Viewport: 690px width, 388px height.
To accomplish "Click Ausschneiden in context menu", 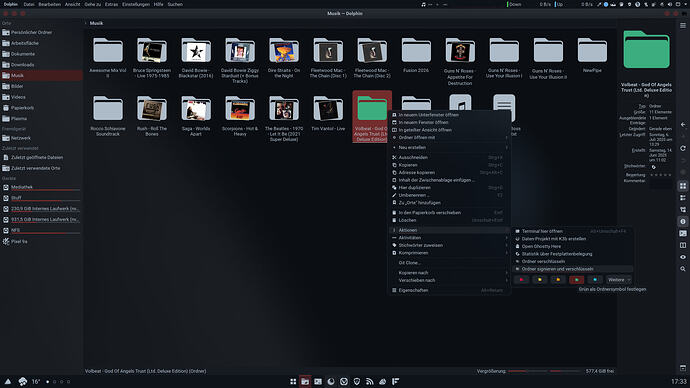I will point(449,157).
